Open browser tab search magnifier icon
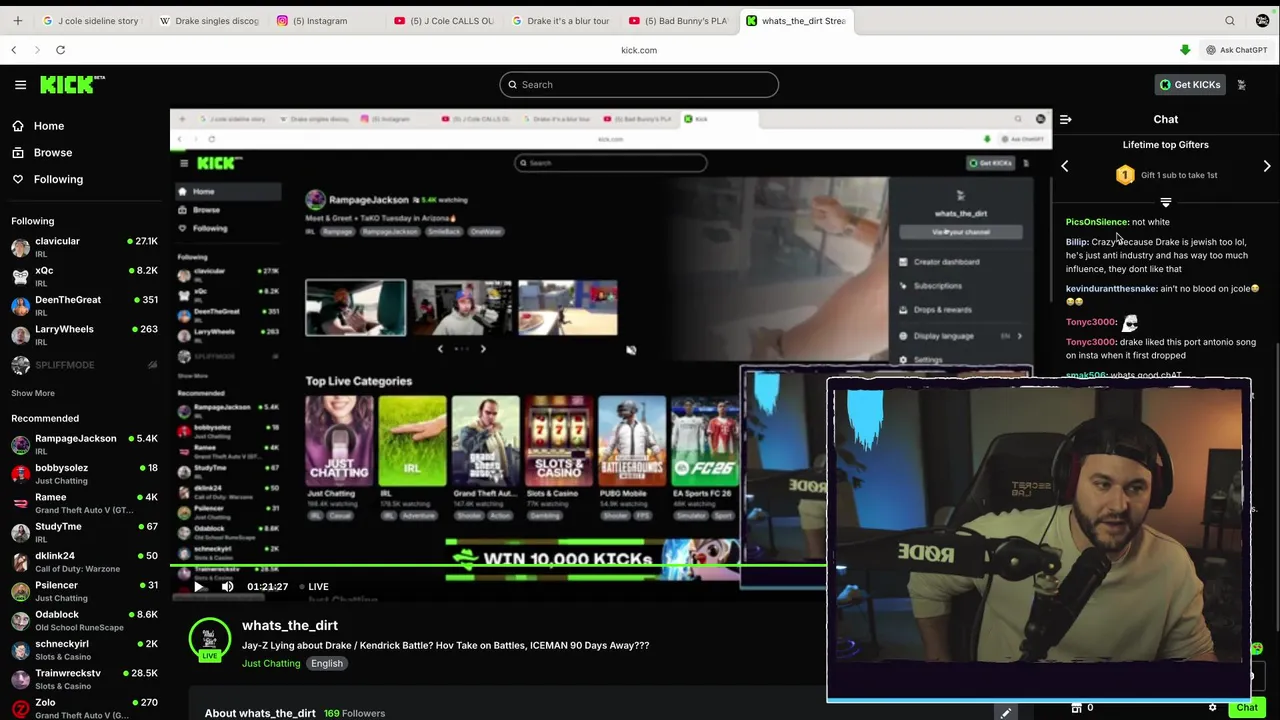1280x720 pixels. (1230, 20)
